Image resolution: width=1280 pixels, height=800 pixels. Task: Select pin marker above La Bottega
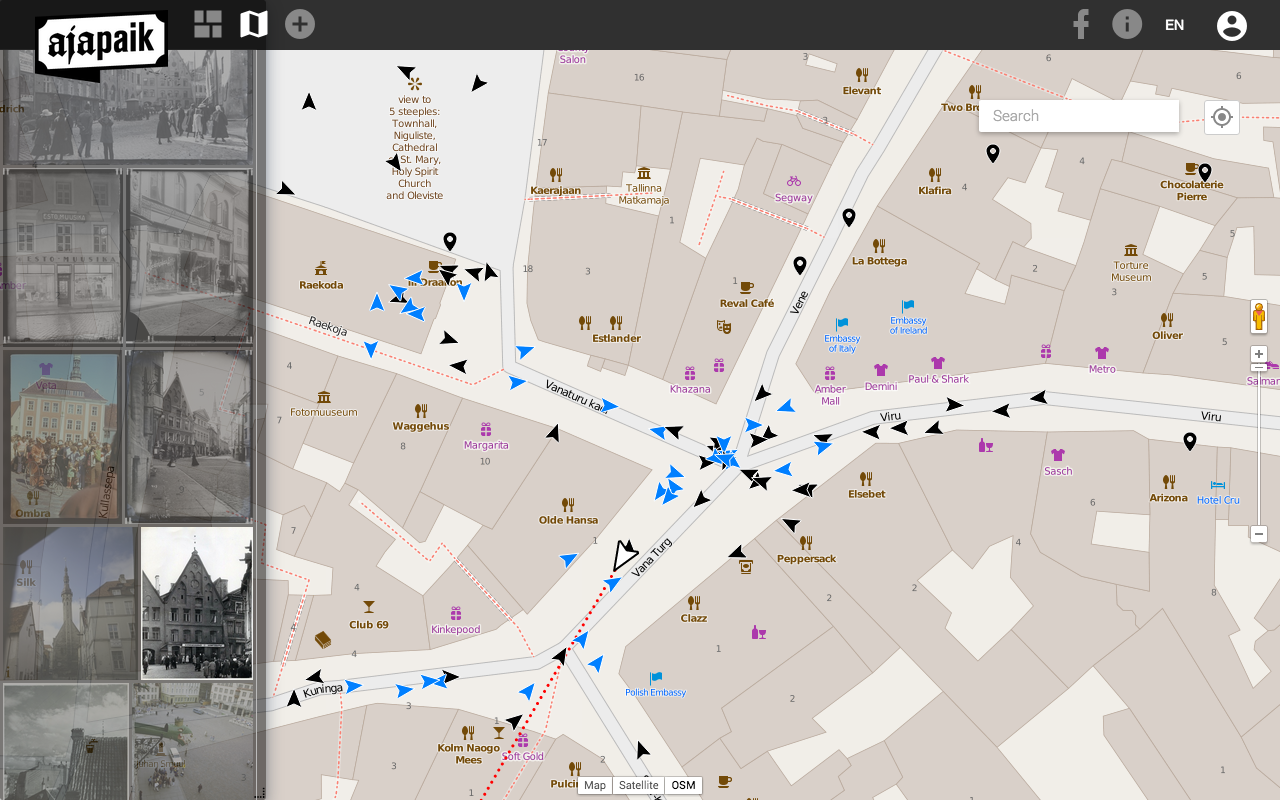(849, 217)
